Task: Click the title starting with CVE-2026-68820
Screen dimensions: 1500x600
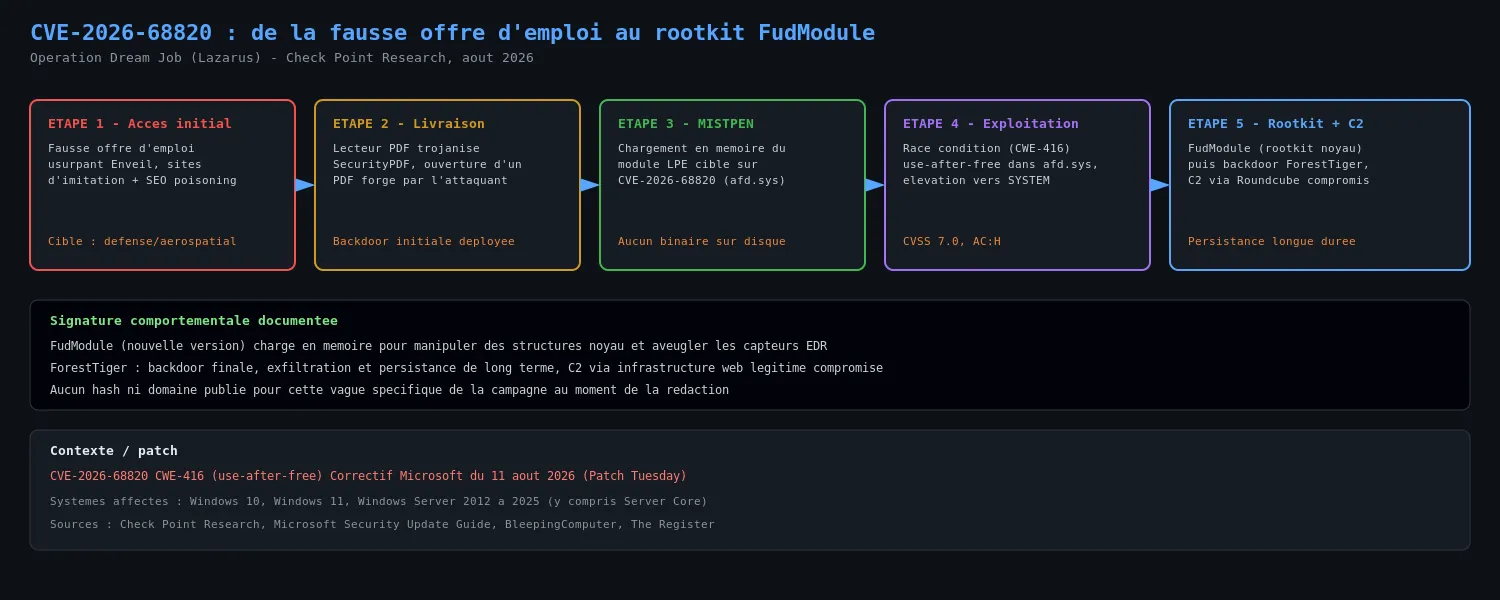Action: pyautogui.click(x=452, y=33)
